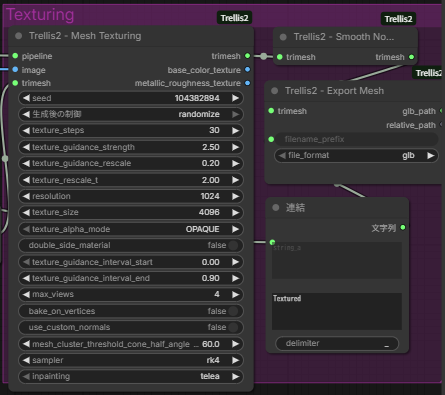Open the texture_alpha_mode OPAQUE dropdown
Viewport: 445px width, 395px height.
pyautogui.click(x=131, y=229)
